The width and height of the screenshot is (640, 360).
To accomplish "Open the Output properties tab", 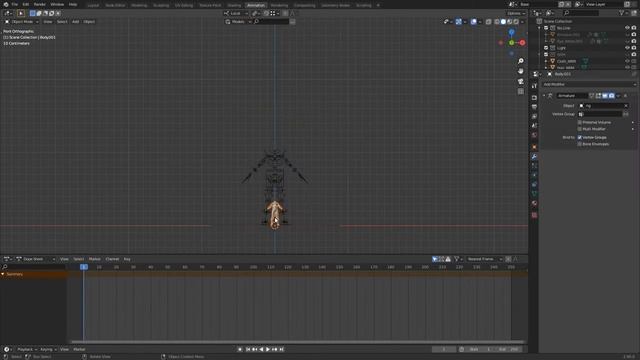I will coord(534,107).
